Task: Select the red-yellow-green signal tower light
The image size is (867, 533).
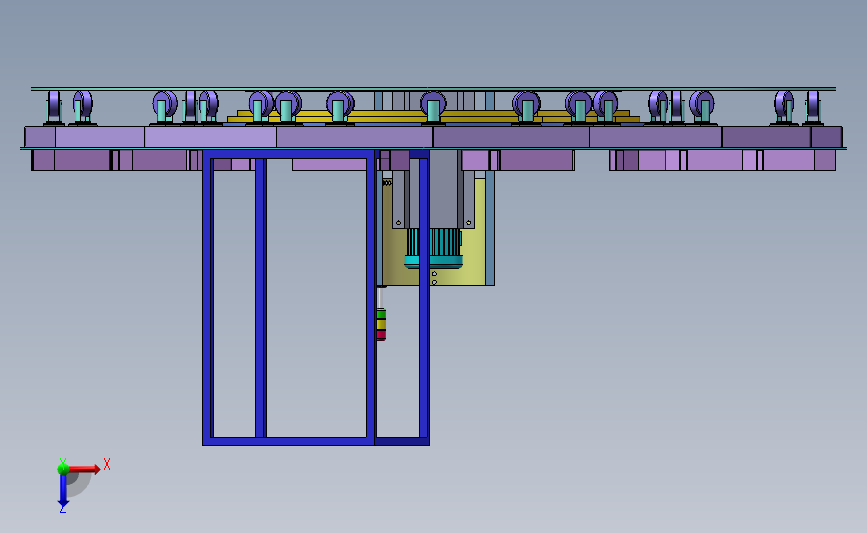Action: [381, 324]
